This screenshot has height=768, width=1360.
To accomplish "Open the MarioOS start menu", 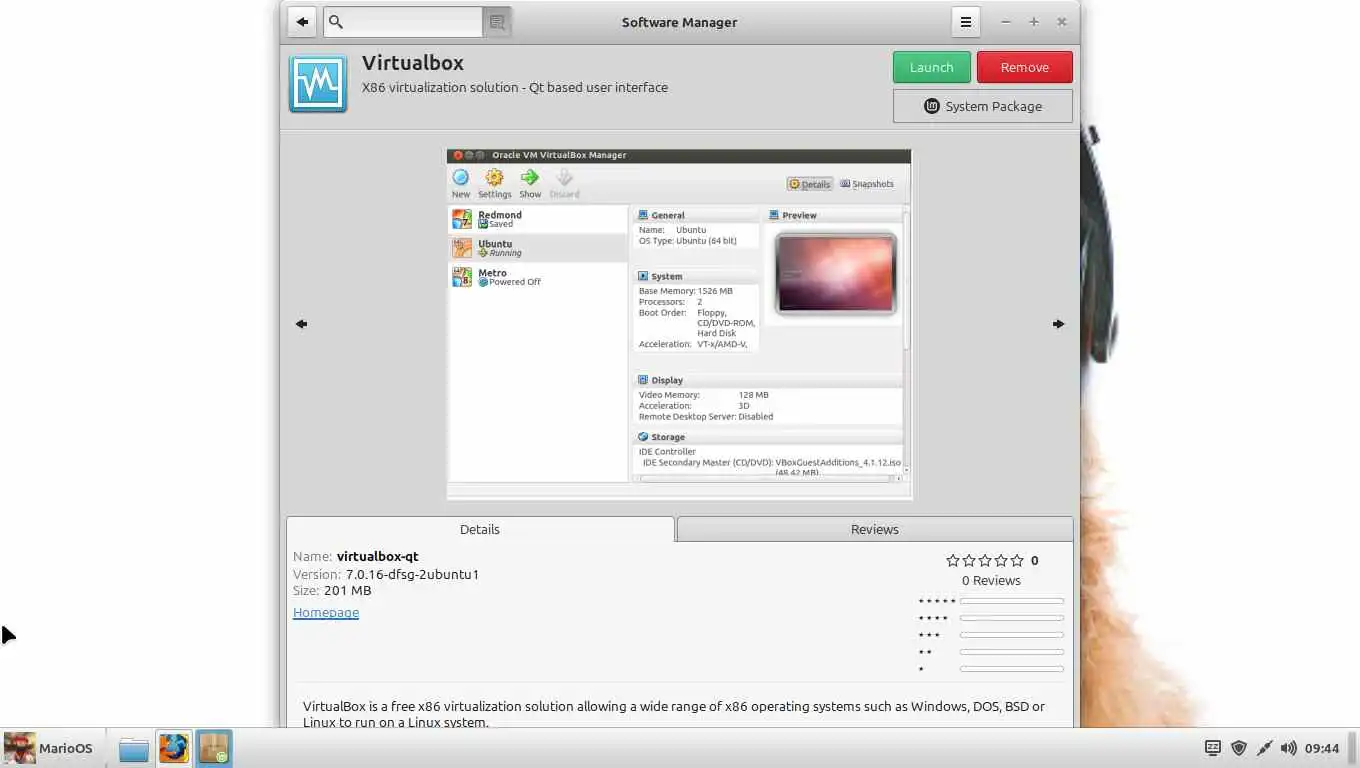I will click(49, 748).
